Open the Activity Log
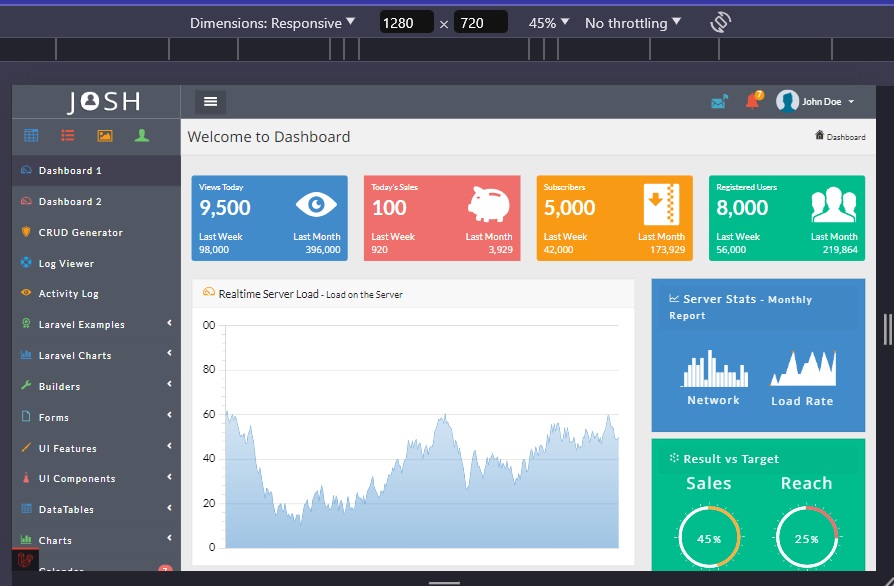 tap(70, 293)
